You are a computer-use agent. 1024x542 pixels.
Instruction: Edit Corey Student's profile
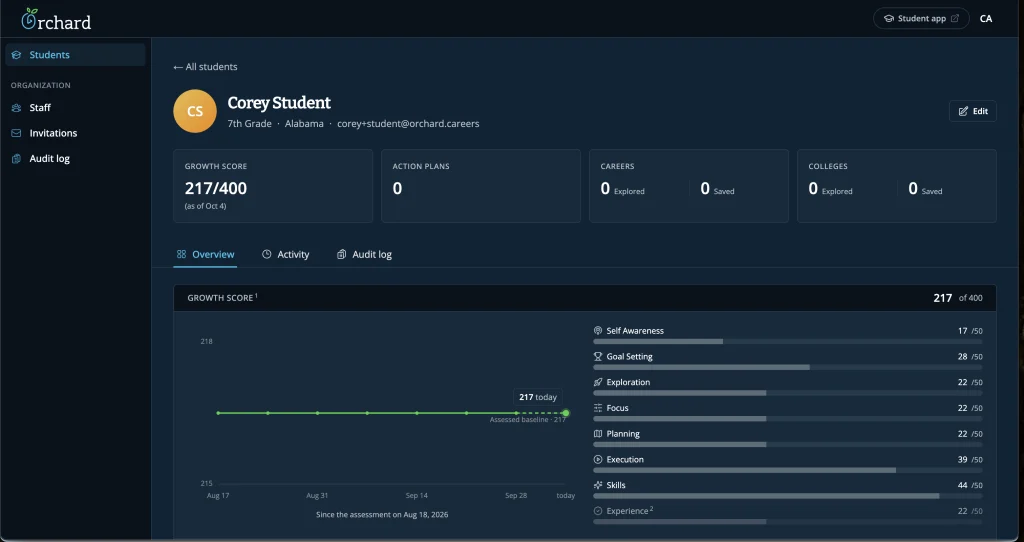tap(972, 111)
